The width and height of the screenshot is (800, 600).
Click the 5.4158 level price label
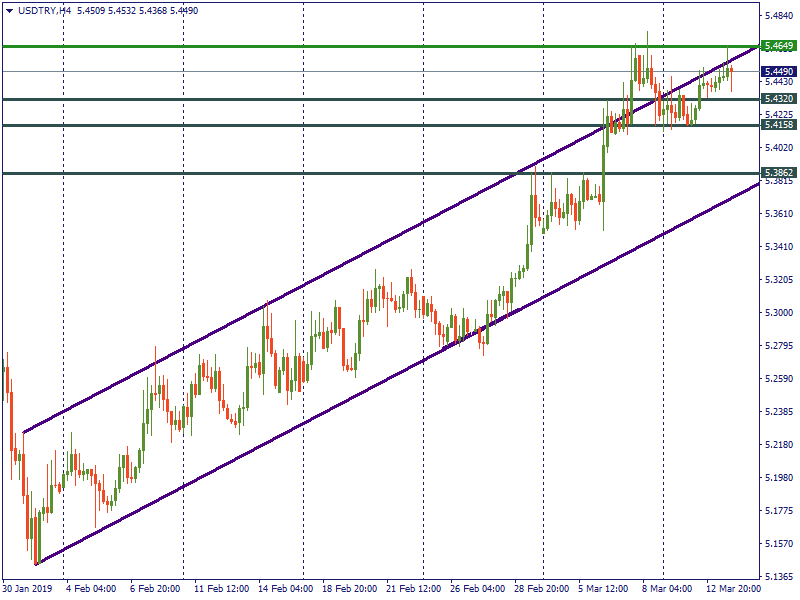(x=777, y=125)
